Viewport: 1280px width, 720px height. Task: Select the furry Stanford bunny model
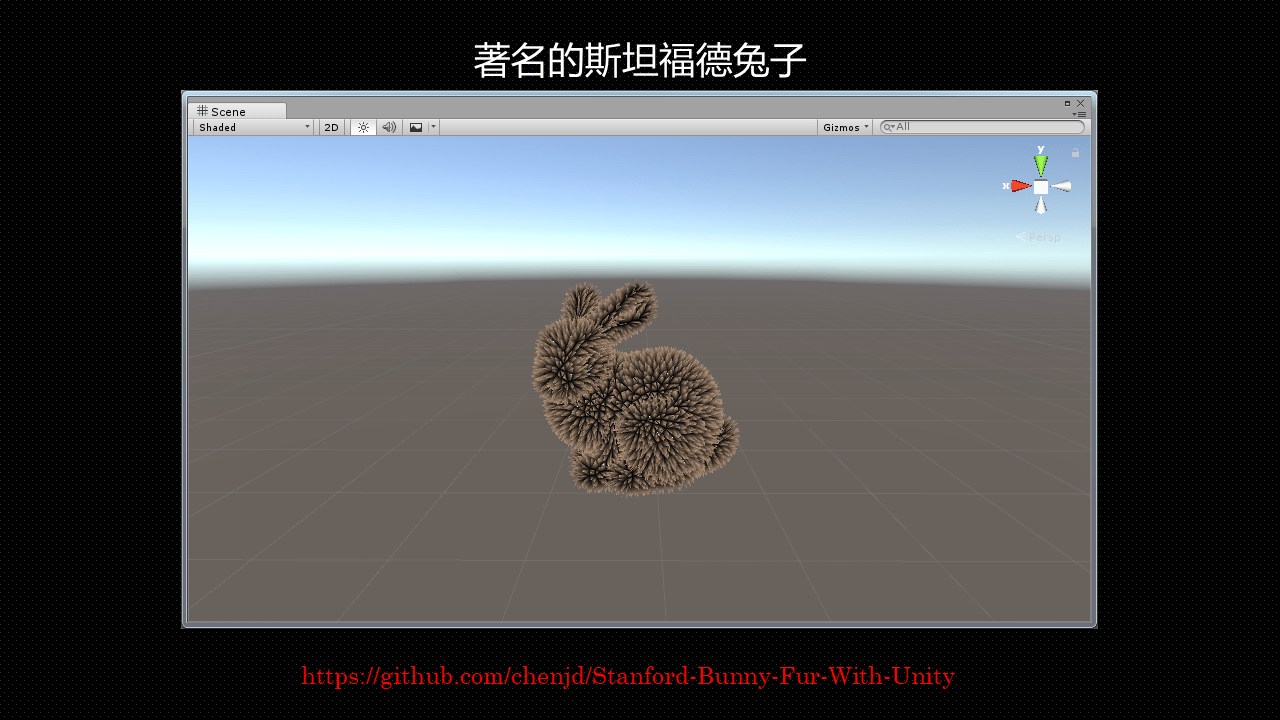634,388
